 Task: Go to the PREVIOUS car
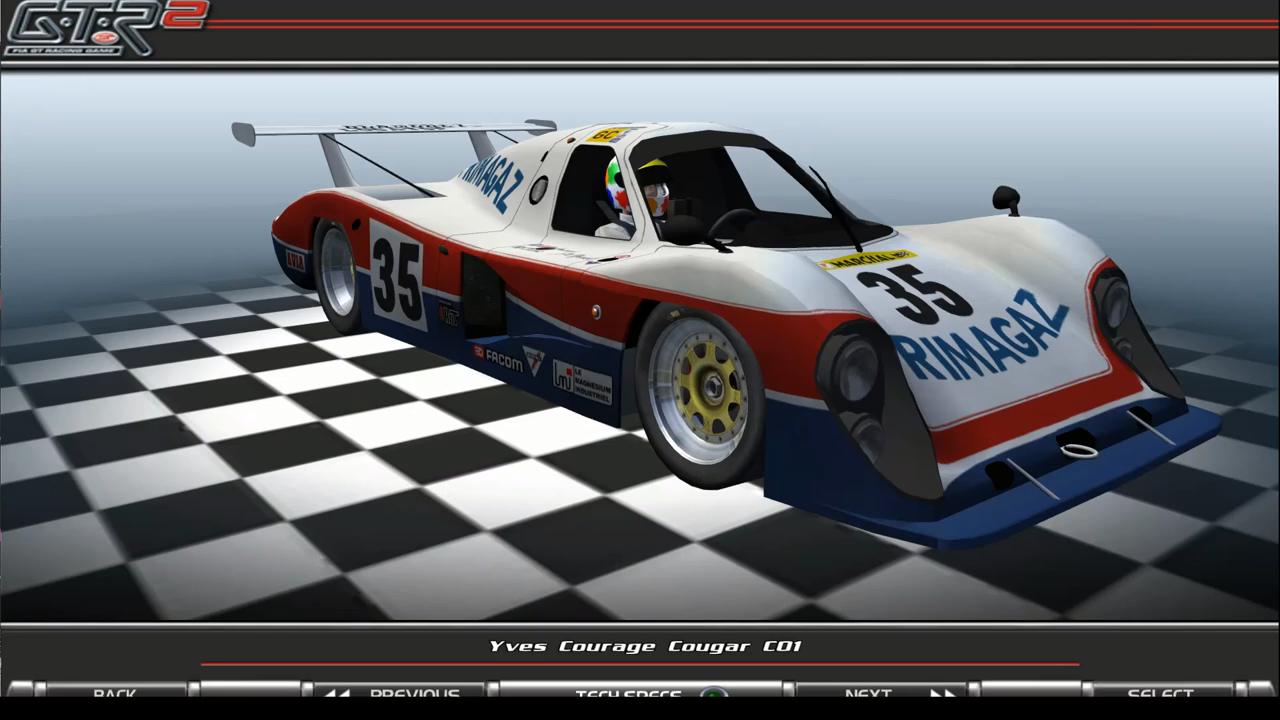(x=414, y=692)
